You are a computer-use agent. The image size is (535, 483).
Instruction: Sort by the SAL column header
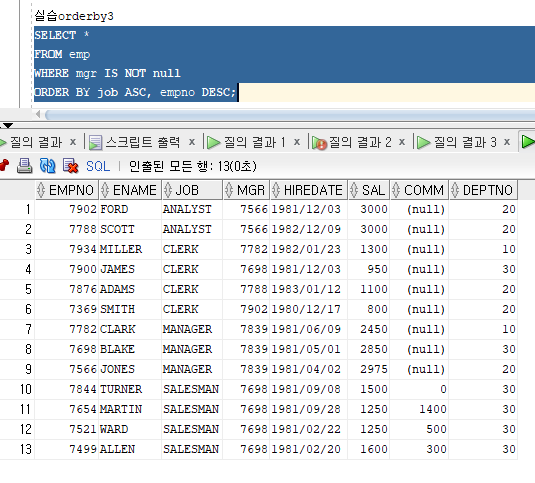pos(369,190)
